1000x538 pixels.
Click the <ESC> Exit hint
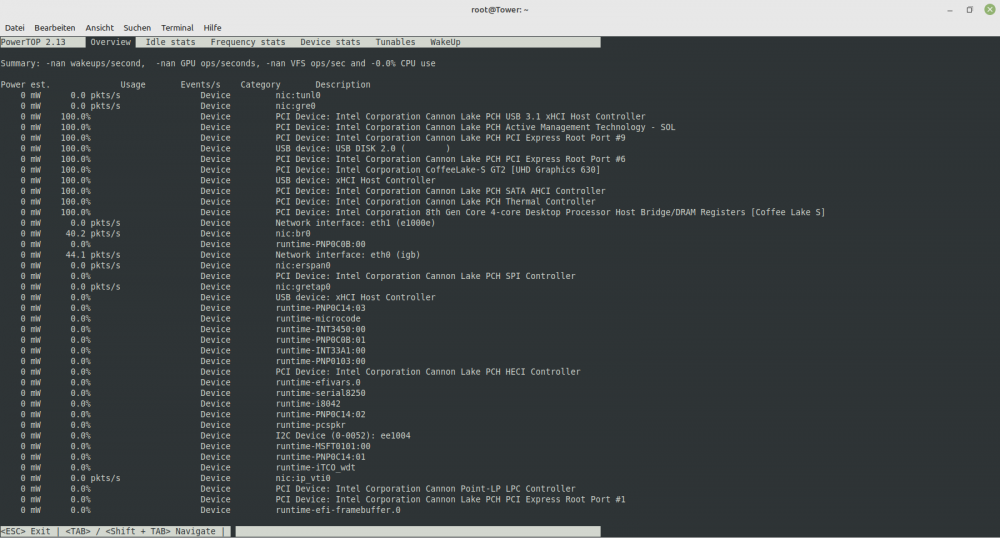point(26,531)
